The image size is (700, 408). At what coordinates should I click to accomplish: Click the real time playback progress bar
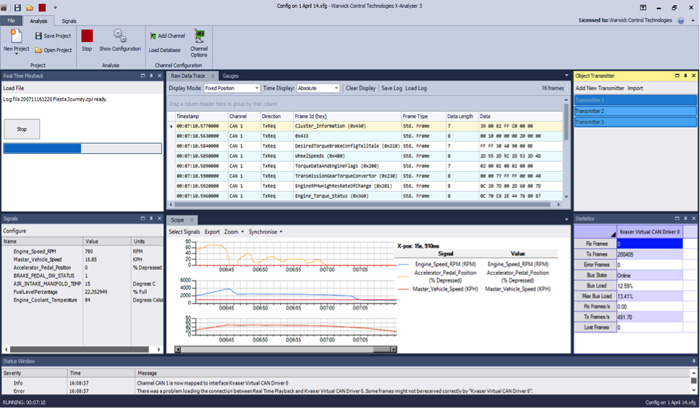point(82,148)
